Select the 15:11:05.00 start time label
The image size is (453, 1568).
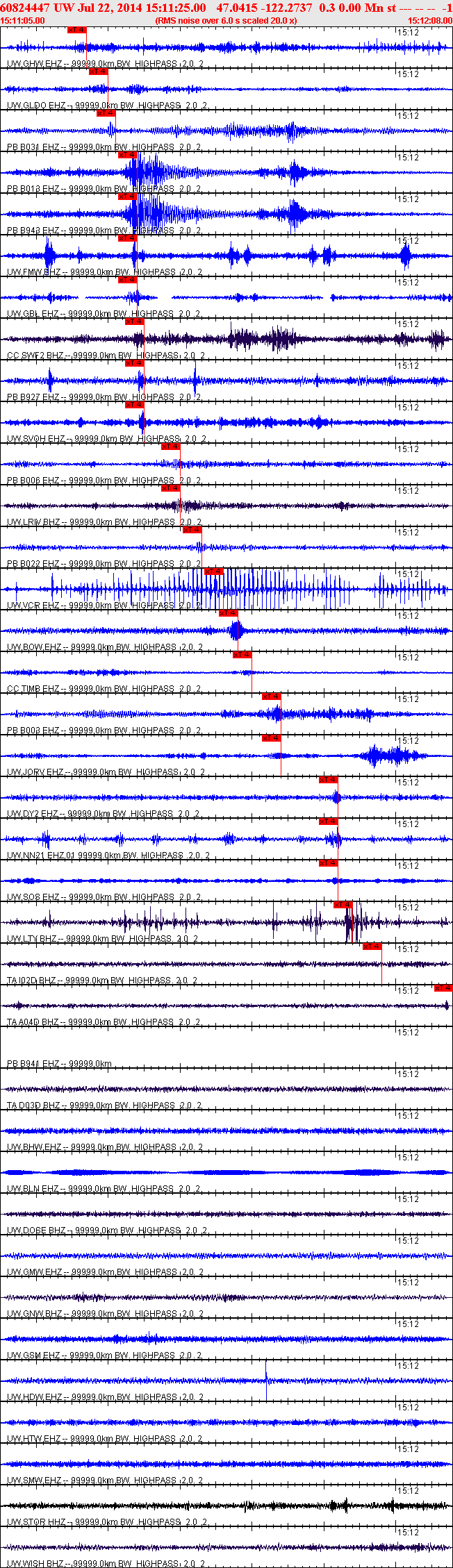(x=23, y=21)
